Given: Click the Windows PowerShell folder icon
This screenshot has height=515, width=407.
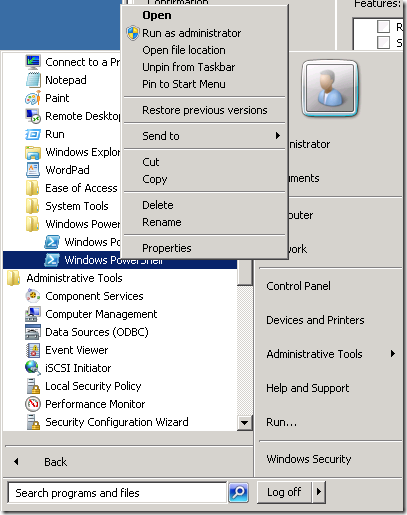Looking at the screenshot, I should [x=33, y=224].
